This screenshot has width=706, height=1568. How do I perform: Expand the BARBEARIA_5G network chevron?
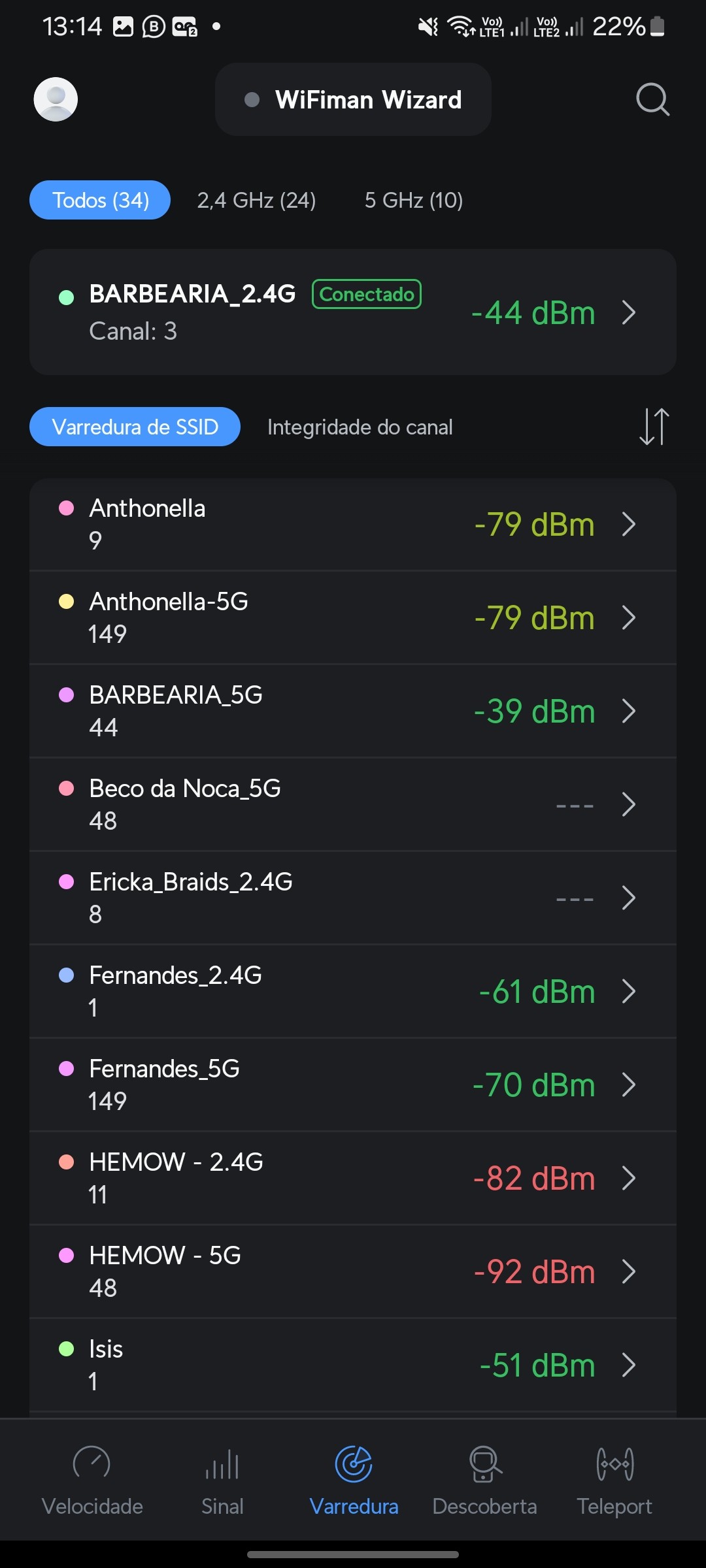[x=629, y=711]
